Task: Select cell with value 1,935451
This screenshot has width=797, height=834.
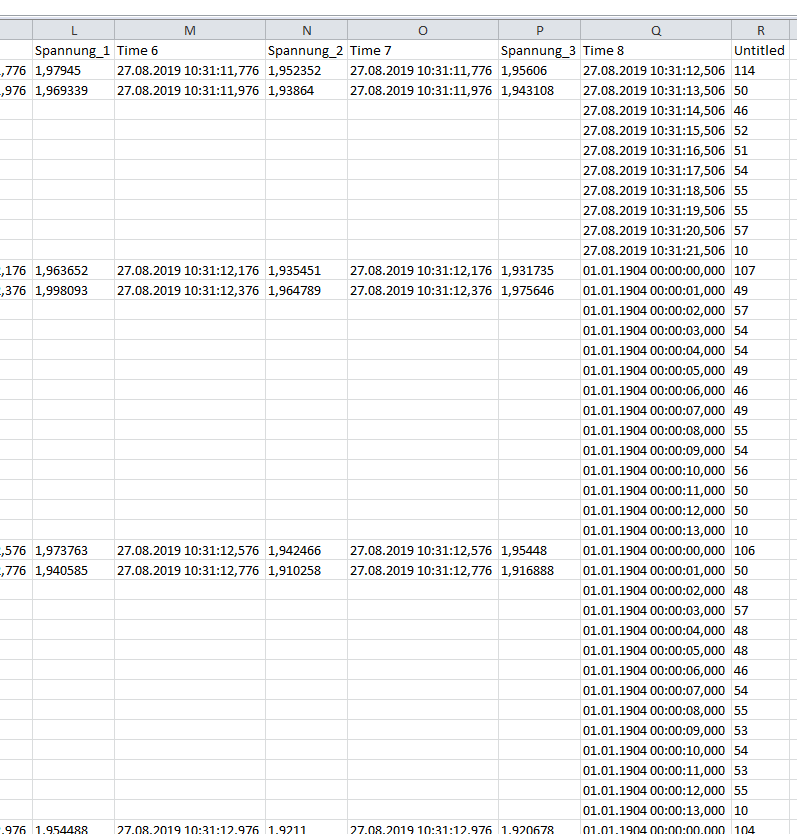Action: (306, 270)
